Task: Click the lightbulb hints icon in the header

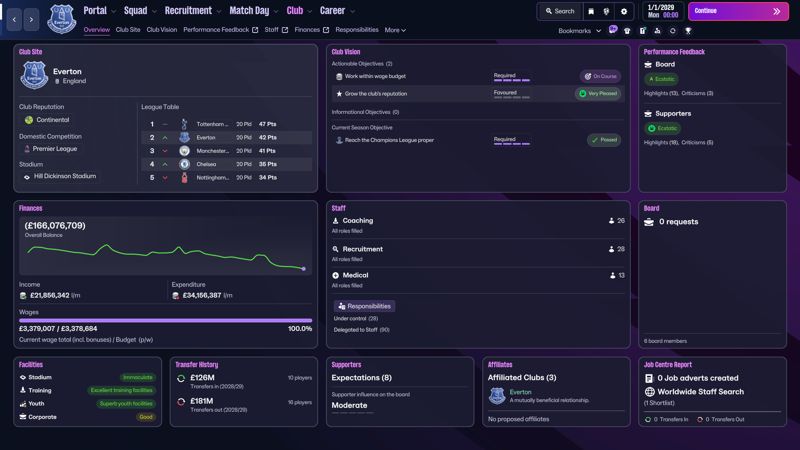Action: [x=606, y=11]
